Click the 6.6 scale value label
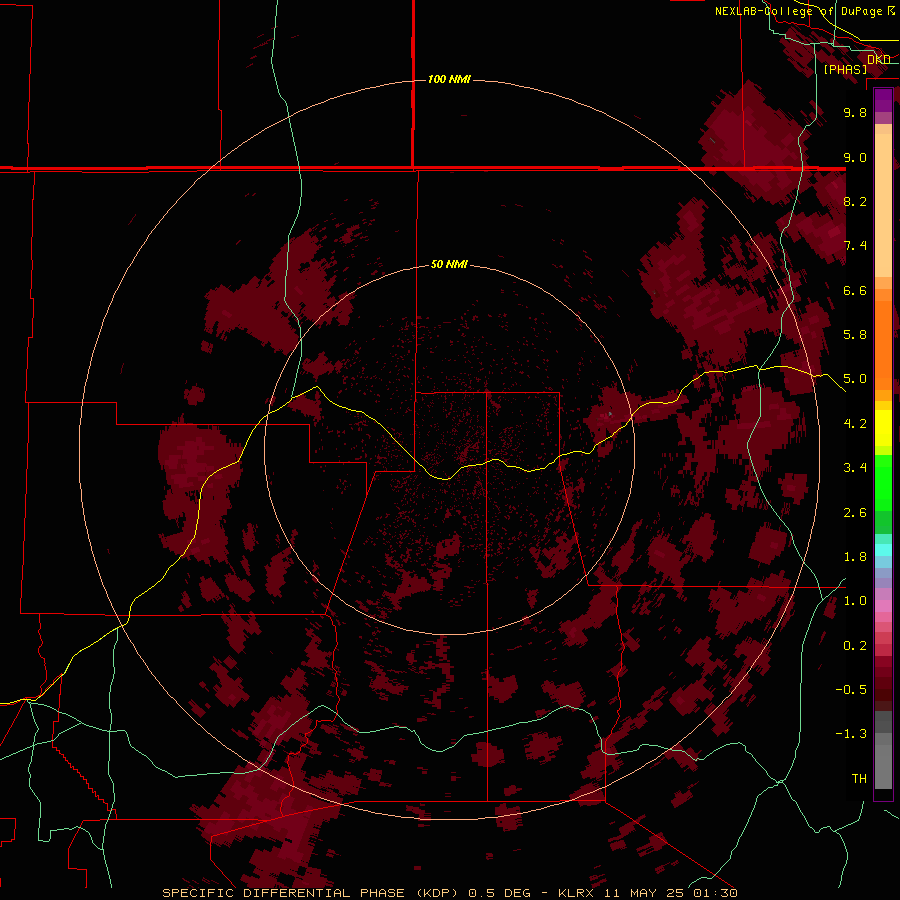900x900 pixels. tap(855, 290)
